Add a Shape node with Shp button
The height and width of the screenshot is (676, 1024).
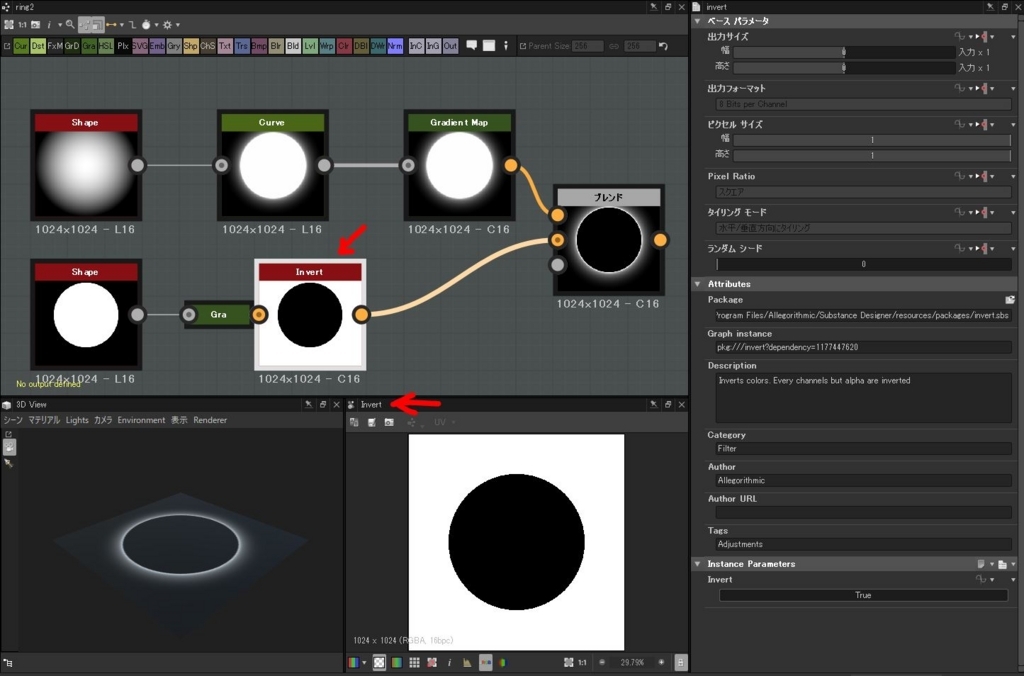click(x=191, y=46)
